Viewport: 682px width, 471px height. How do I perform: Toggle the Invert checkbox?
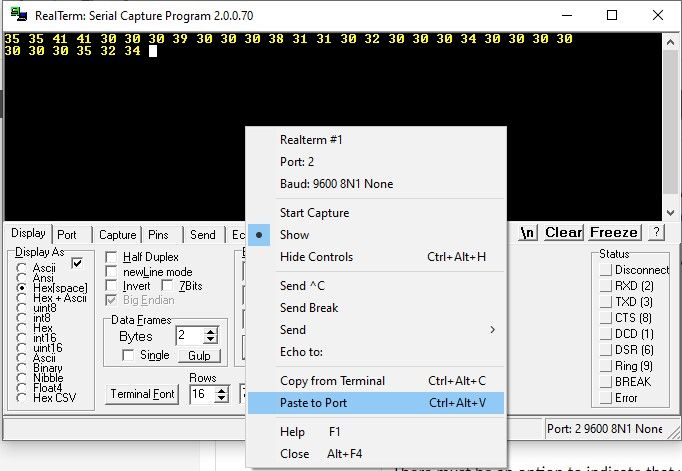coord(111,286)
